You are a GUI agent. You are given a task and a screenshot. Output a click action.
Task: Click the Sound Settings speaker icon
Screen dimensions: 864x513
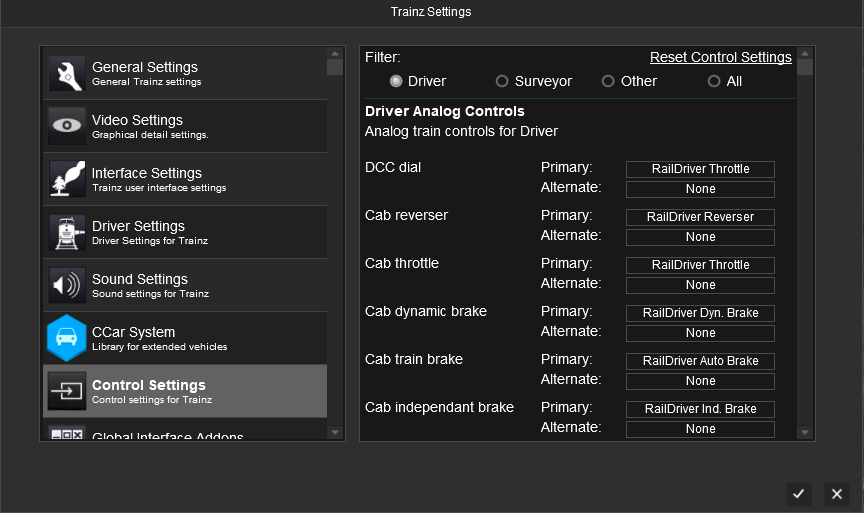click(x=67, y=285)
